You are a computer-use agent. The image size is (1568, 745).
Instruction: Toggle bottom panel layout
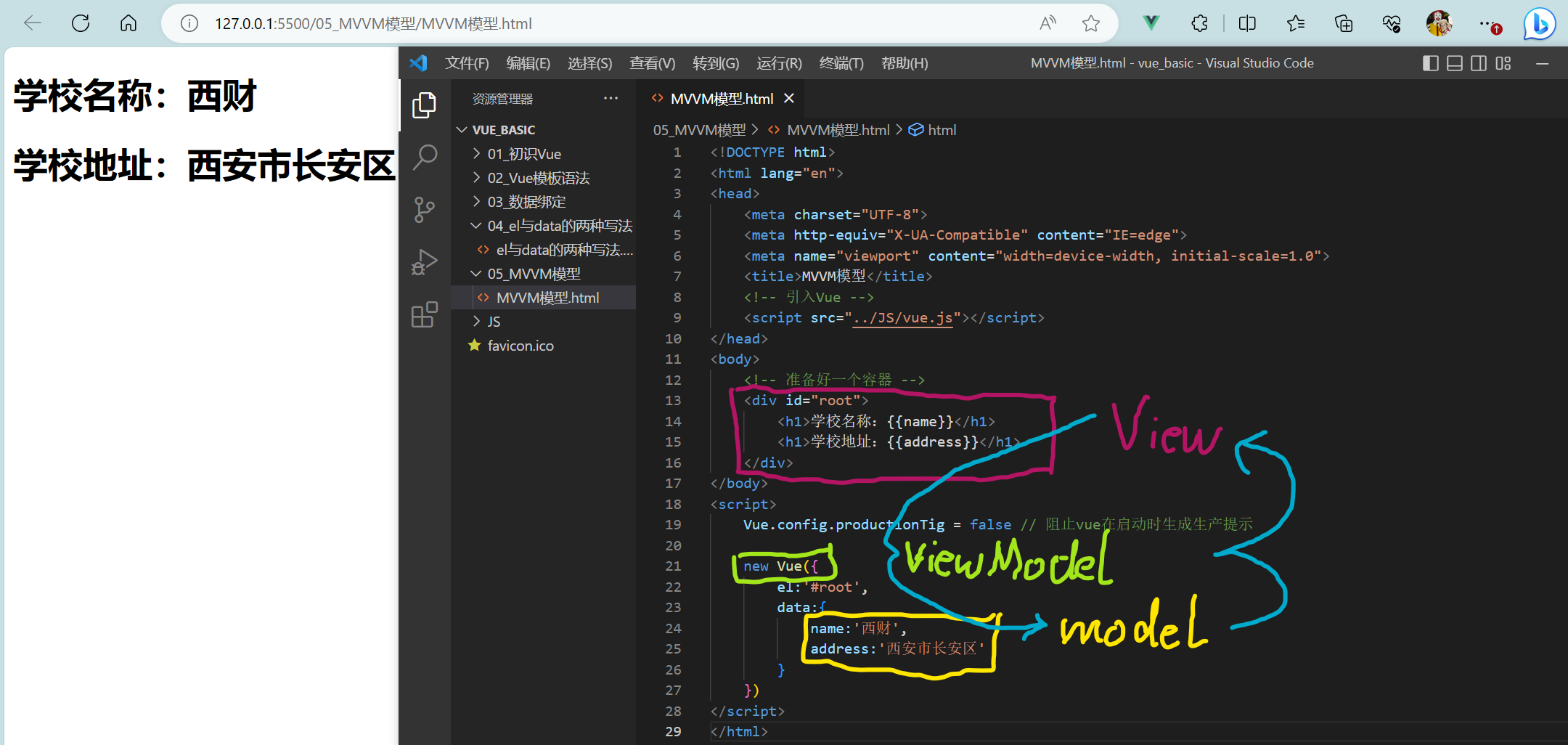coord(1455,63)
